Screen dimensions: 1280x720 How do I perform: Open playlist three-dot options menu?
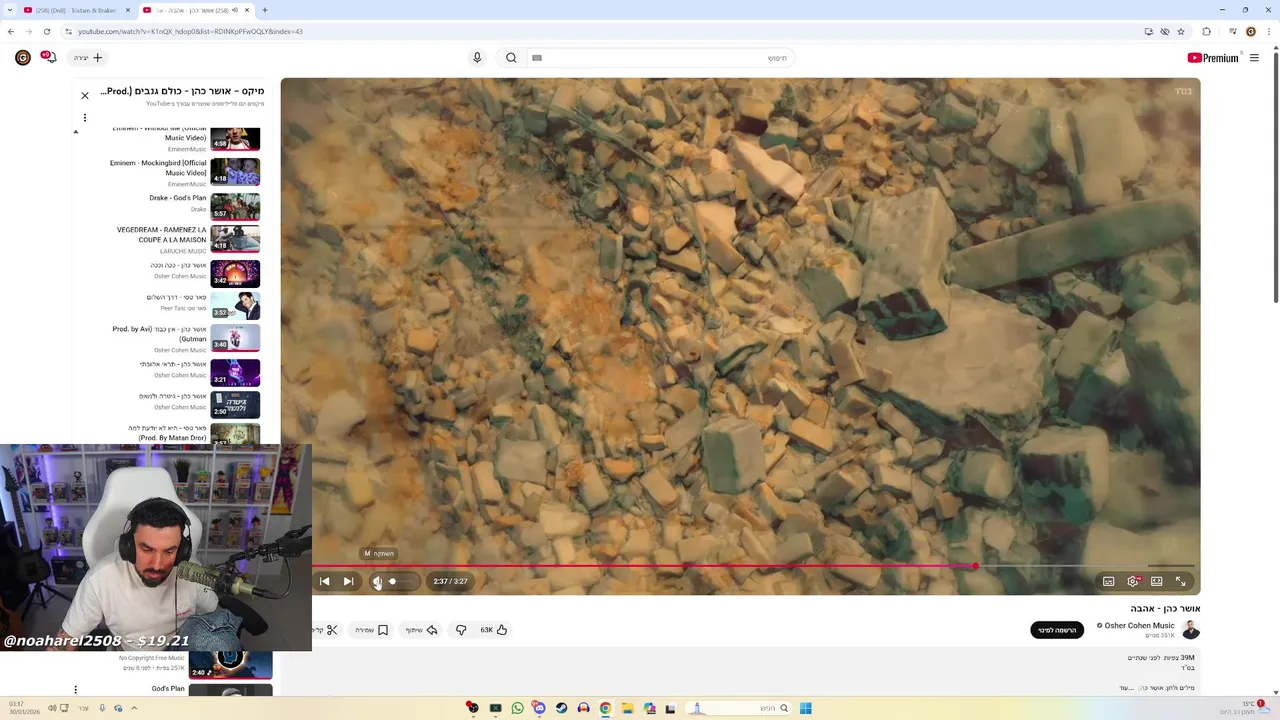click(x=85, y=118)
